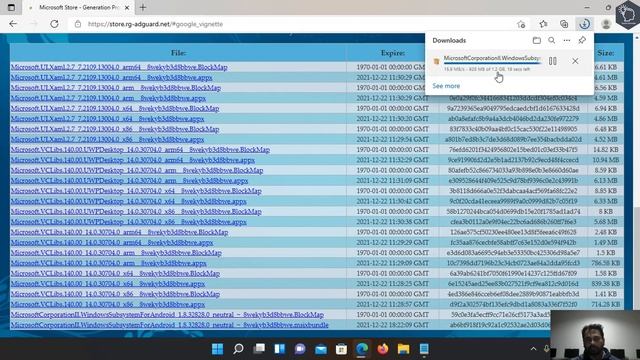Open the downloads folder from the panel

pos(537,40)
